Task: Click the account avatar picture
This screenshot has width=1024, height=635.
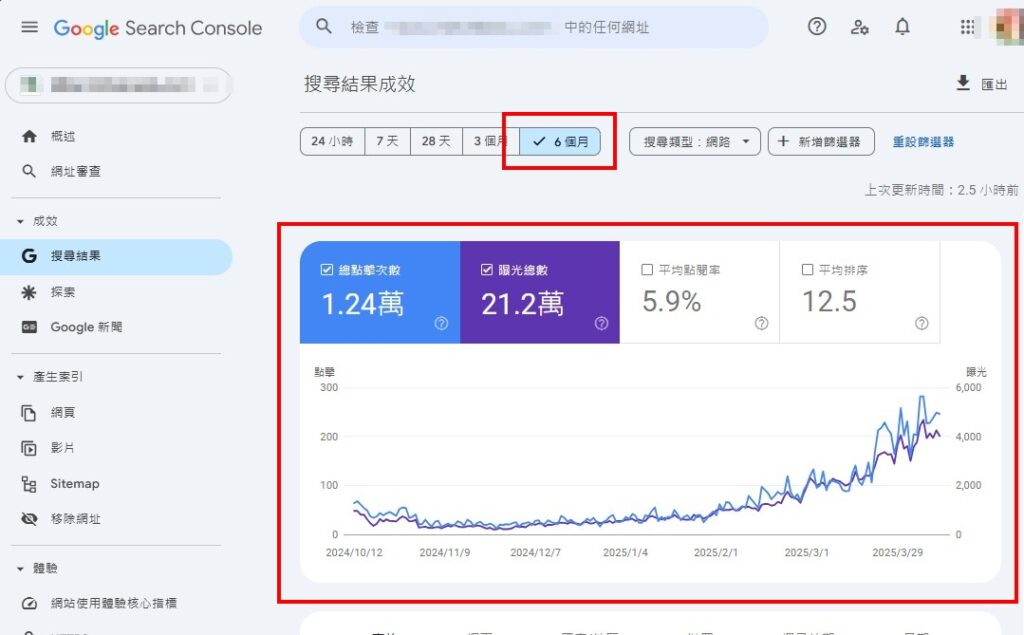Action: pyautogui.click(x=1008, y=27)
